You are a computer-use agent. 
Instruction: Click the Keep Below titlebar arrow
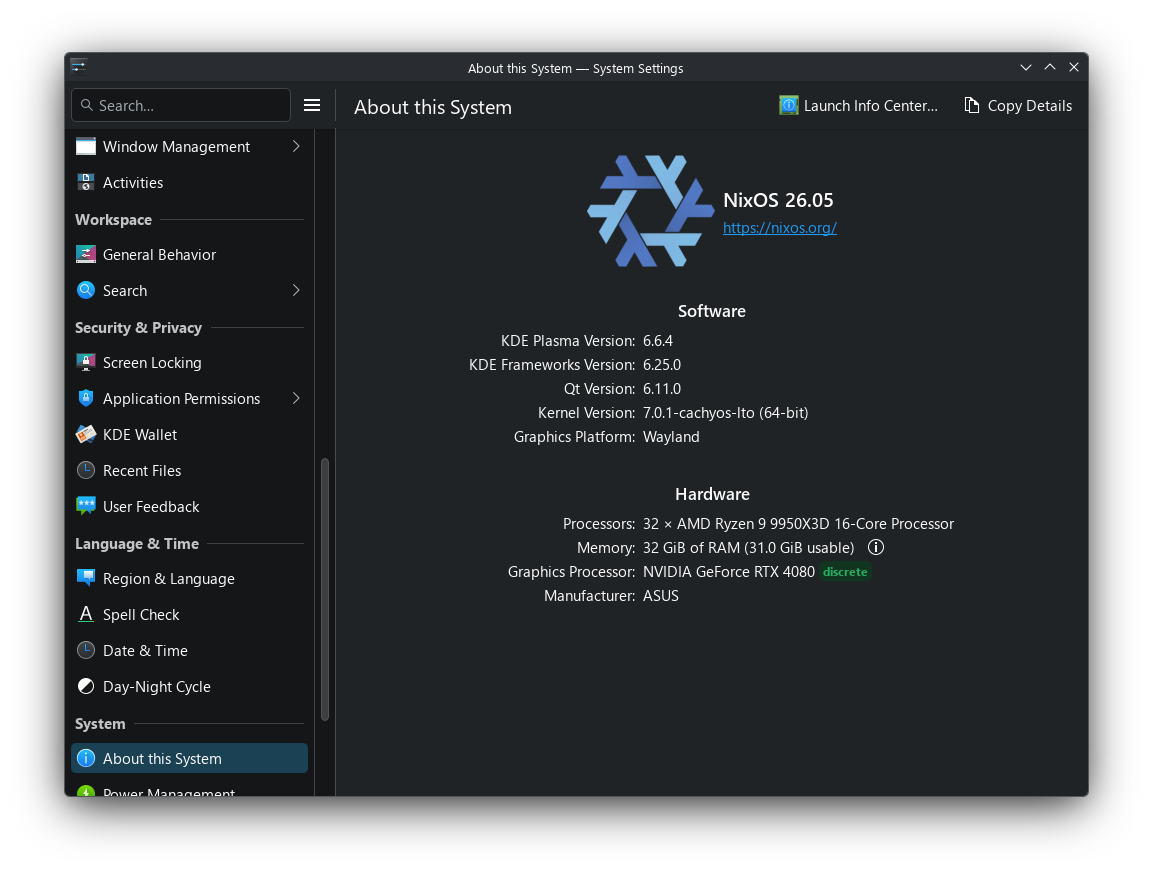[x=1026, y=67]
